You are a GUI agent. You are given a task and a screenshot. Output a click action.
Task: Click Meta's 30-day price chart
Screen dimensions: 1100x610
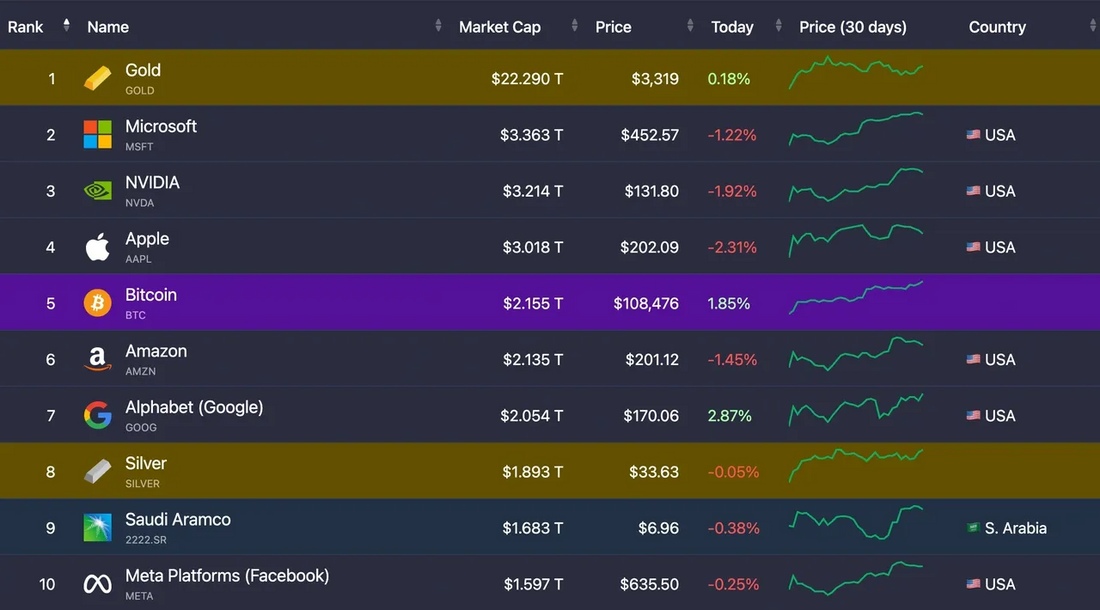coord(856,578)
